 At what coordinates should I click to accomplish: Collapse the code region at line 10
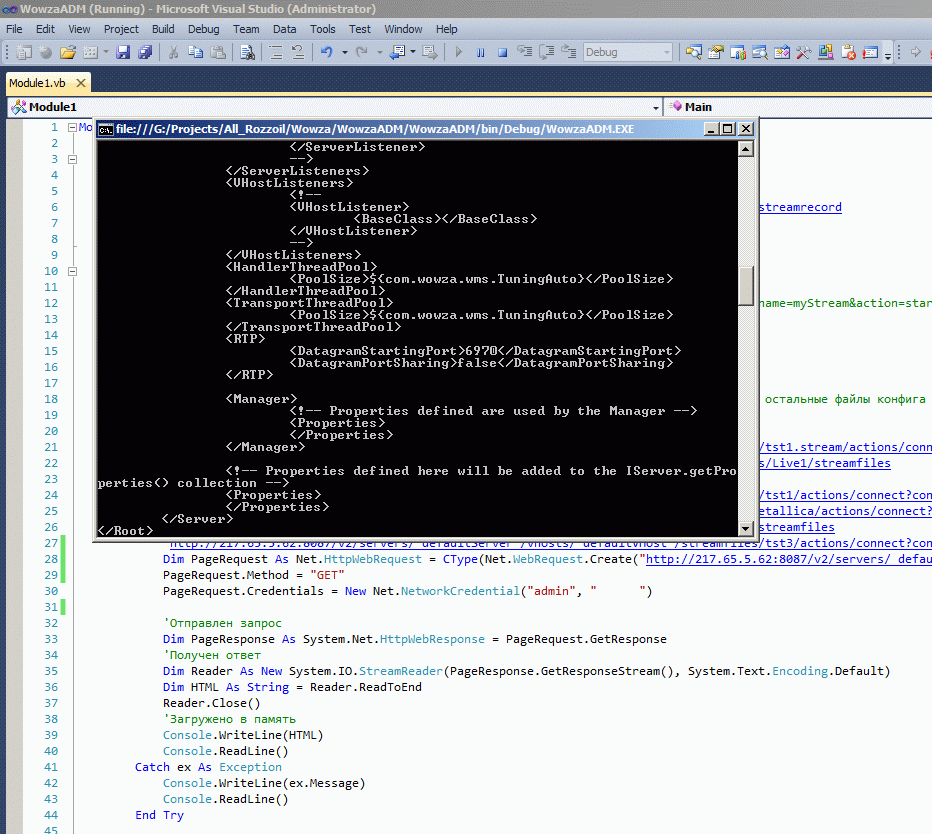(73, 271)
